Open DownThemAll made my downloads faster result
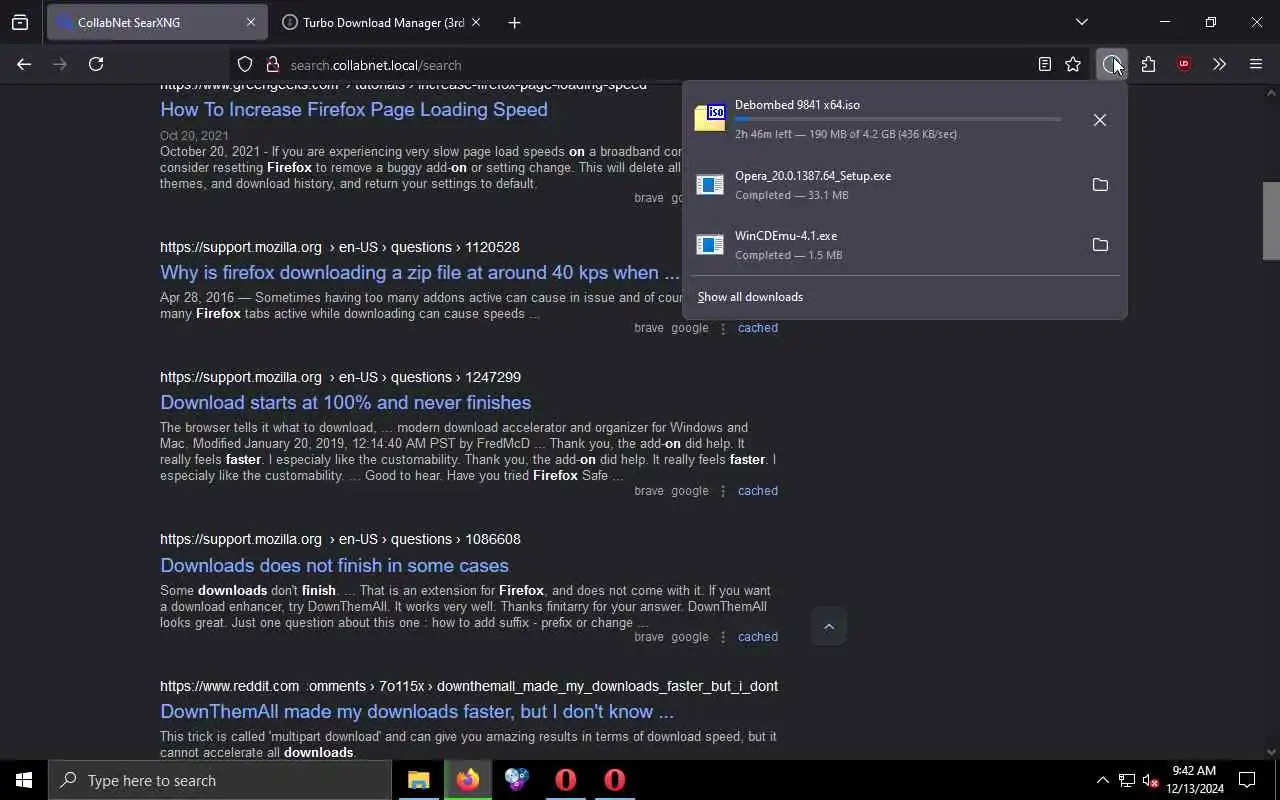1280x800 pixels. [417, 711]
